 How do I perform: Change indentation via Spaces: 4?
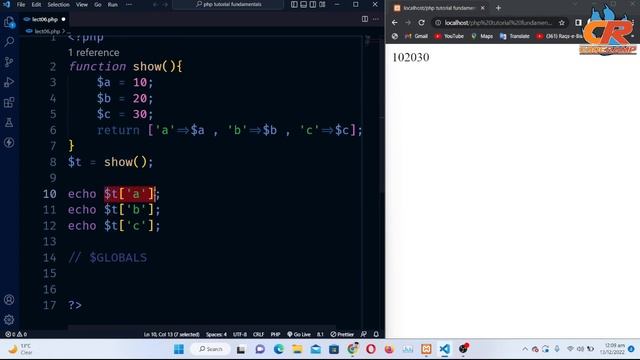coord(216,334)
